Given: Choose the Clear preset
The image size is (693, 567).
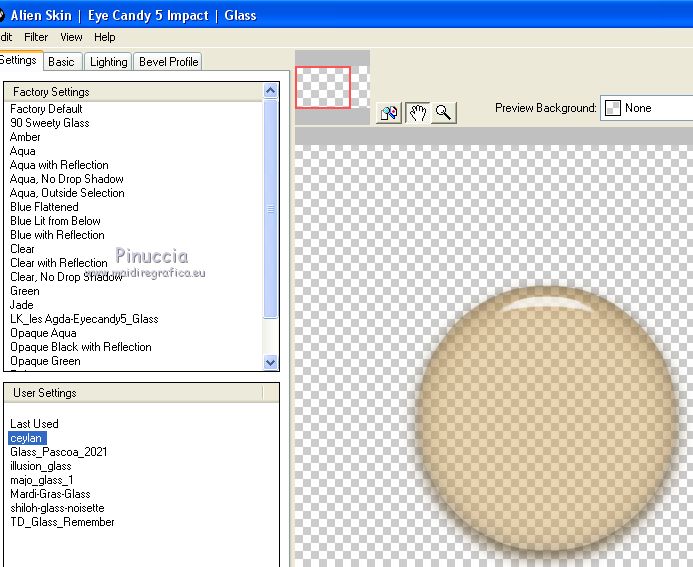Looking at the screenshot, I should (22, 249).
